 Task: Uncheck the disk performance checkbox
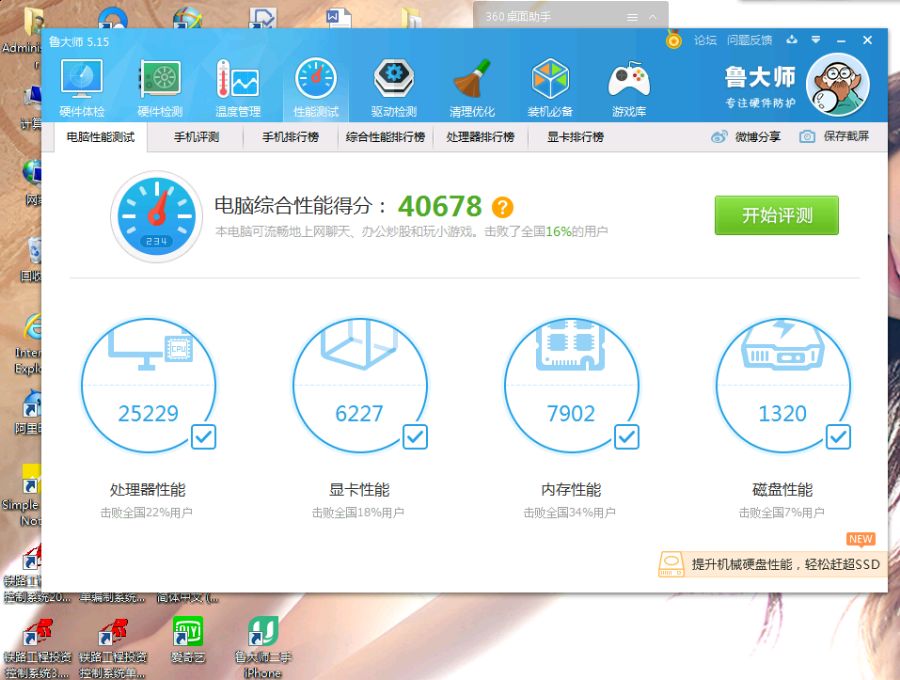838,437
